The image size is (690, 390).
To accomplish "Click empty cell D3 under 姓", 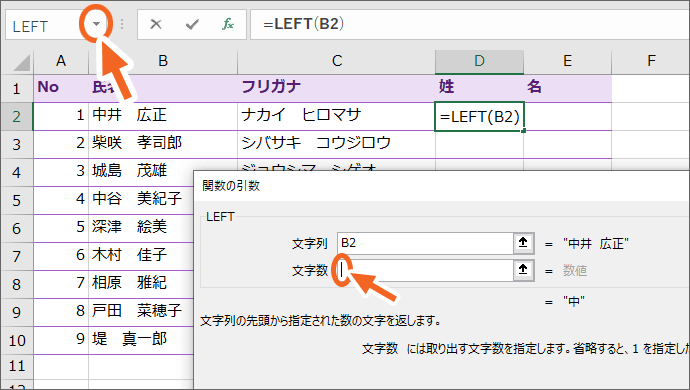I will coord(480,144).
